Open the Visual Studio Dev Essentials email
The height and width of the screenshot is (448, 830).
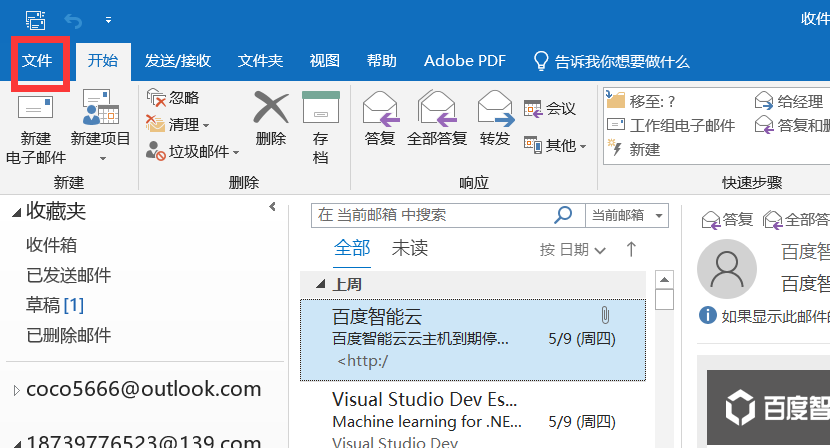473,417
